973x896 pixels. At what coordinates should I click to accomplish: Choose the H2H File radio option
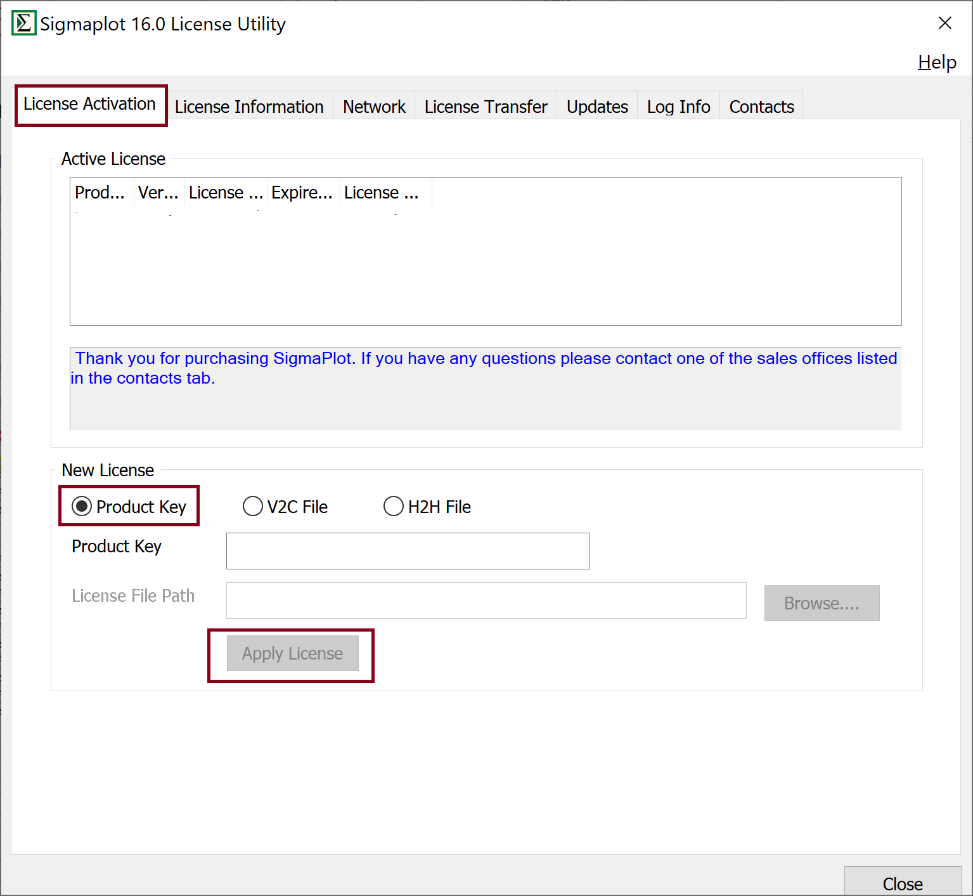coord(427,506)
